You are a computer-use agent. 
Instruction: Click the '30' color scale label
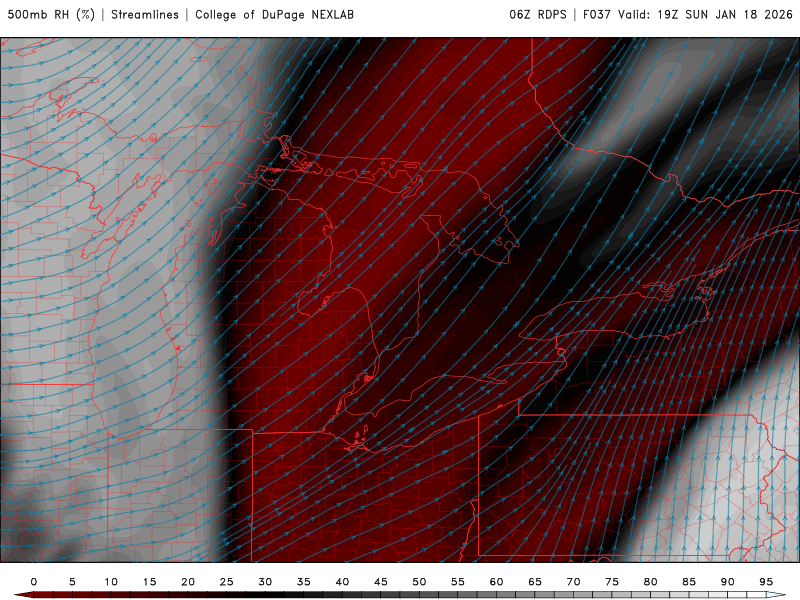click(265, 582)
